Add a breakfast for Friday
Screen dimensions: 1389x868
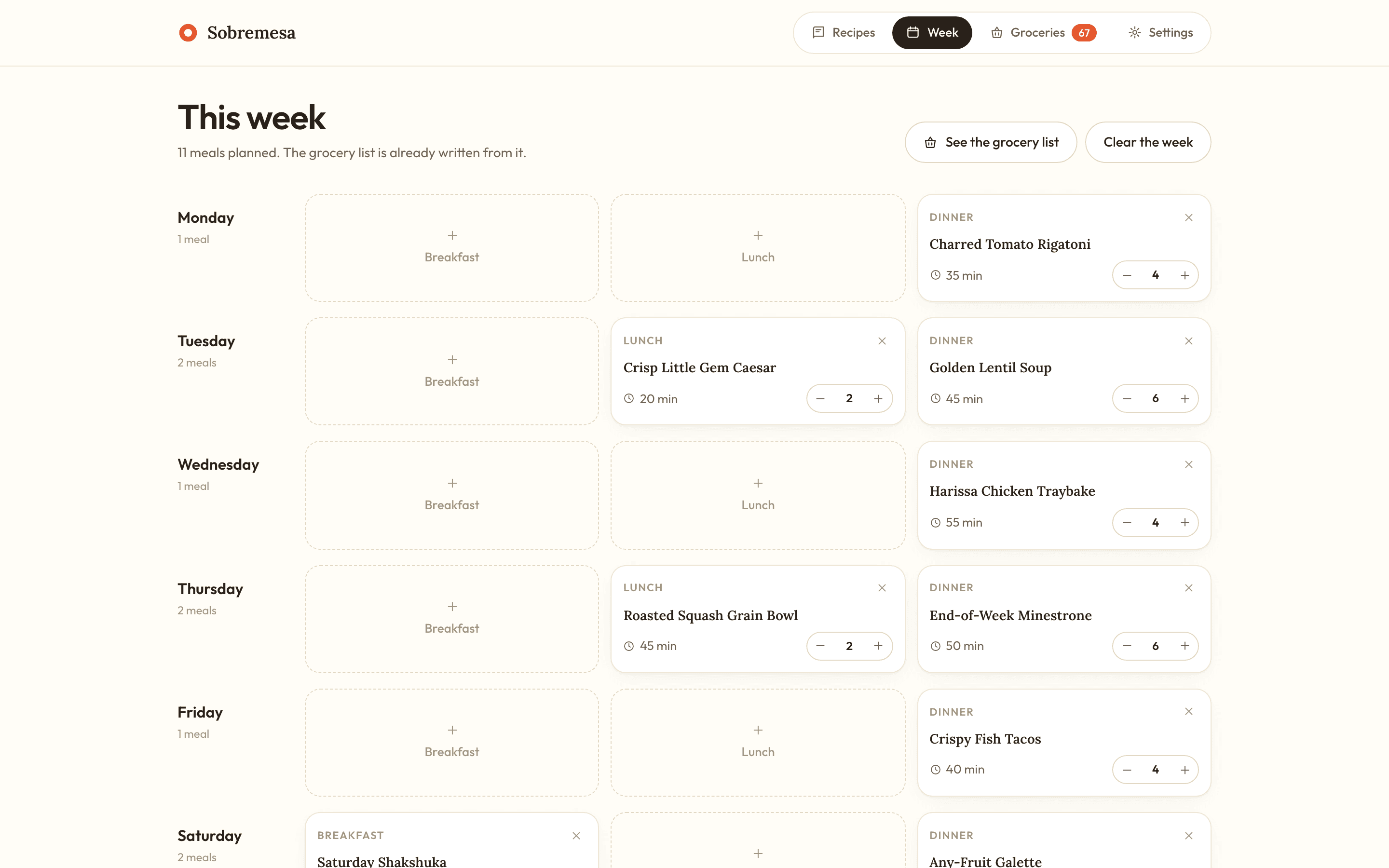[x=452, y=742]
